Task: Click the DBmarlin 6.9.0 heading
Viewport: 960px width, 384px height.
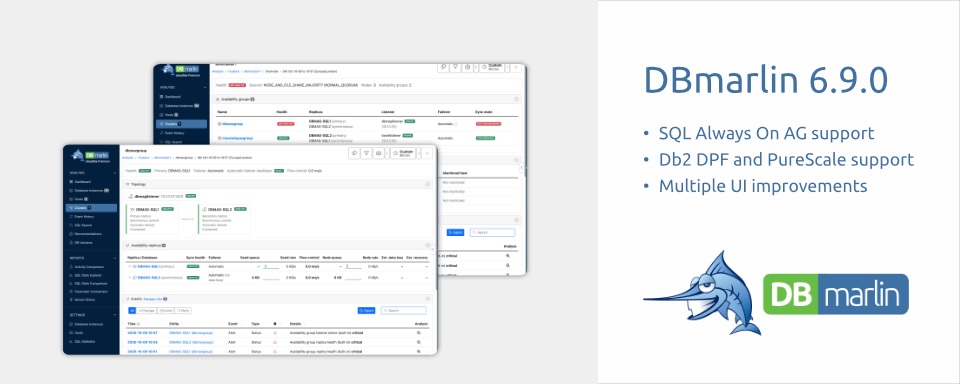Action: [765, 80]
